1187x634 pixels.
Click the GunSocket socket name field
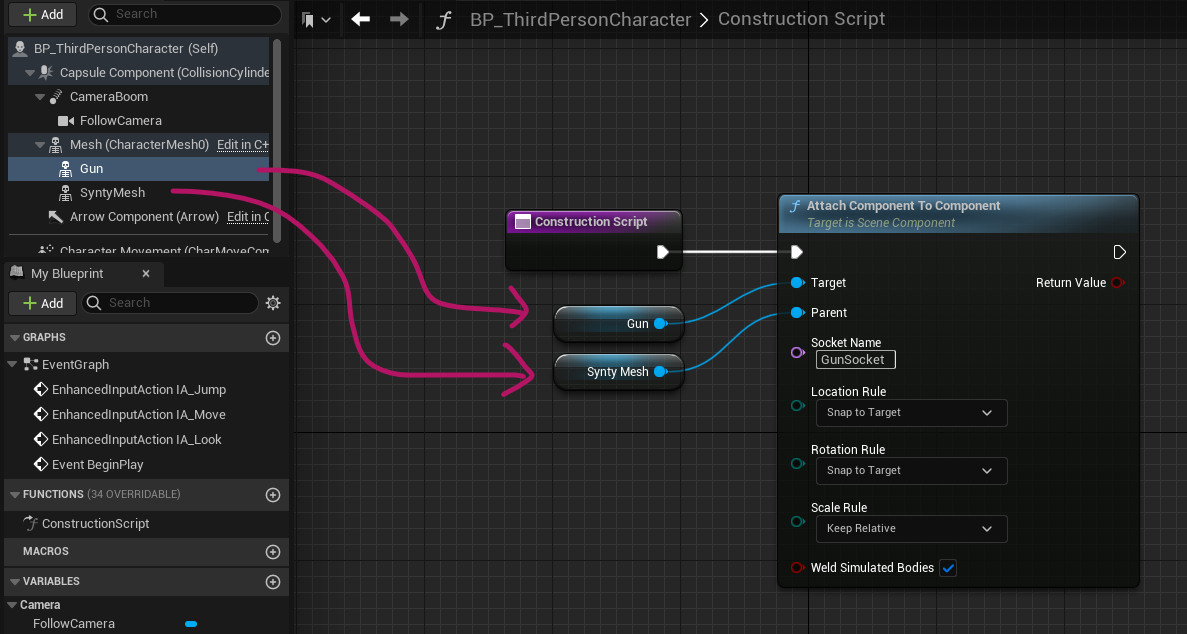(855, 360)
